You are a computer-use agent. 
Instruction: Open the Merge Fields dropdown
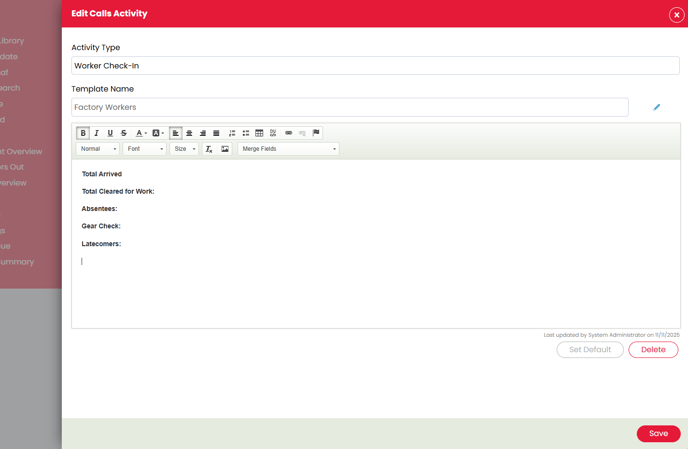click(x=288, y=149)
